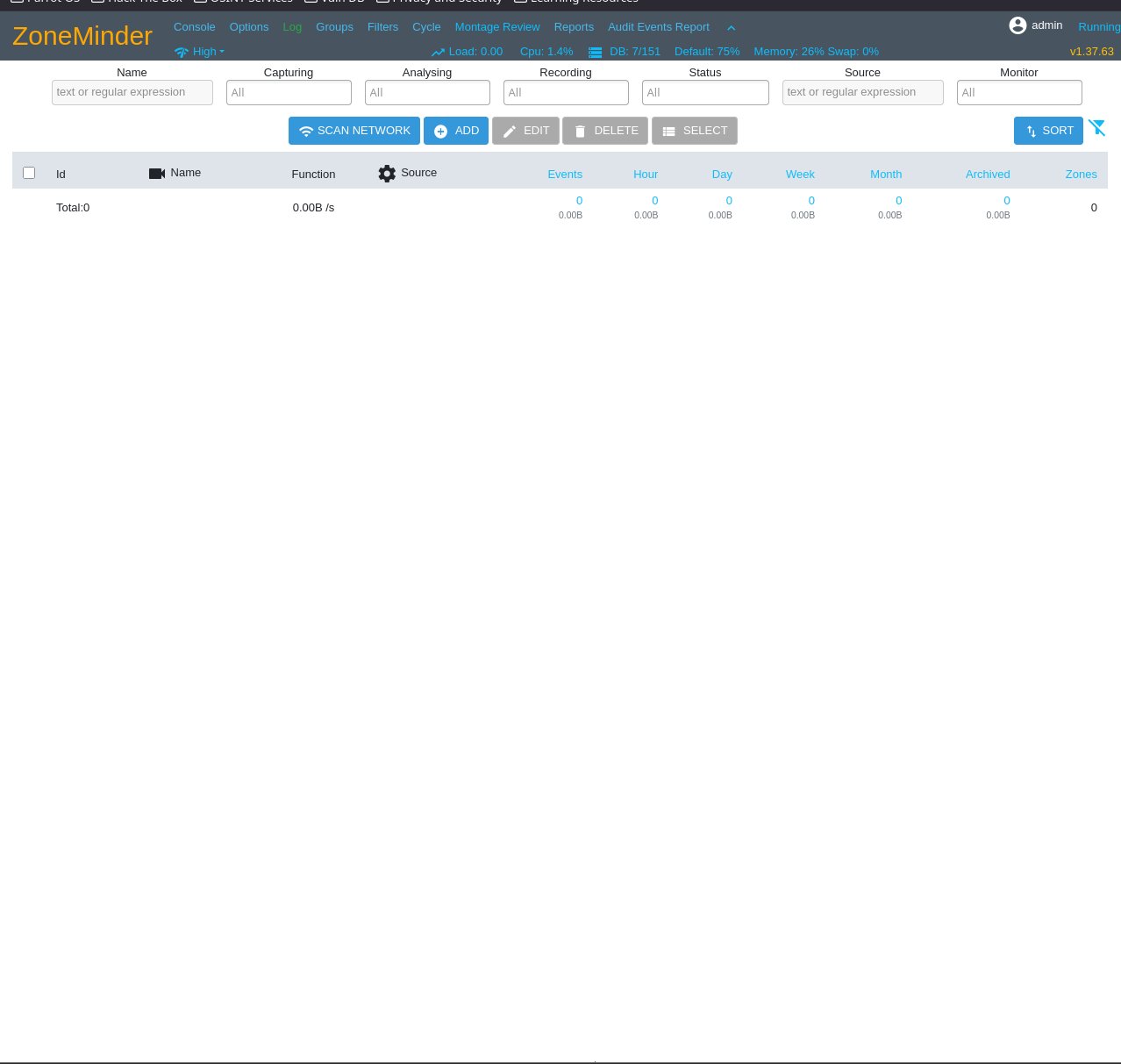Toggle the select-all monitors checkbox
The height and width of the screenshot is (1064, 1121).
tap(29, 173)
